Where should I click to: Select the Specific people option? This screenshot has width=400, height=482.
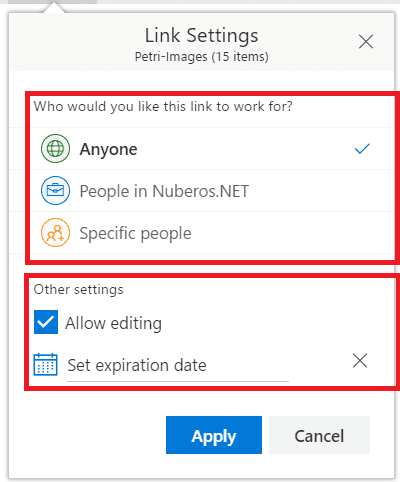pos(212,233)
